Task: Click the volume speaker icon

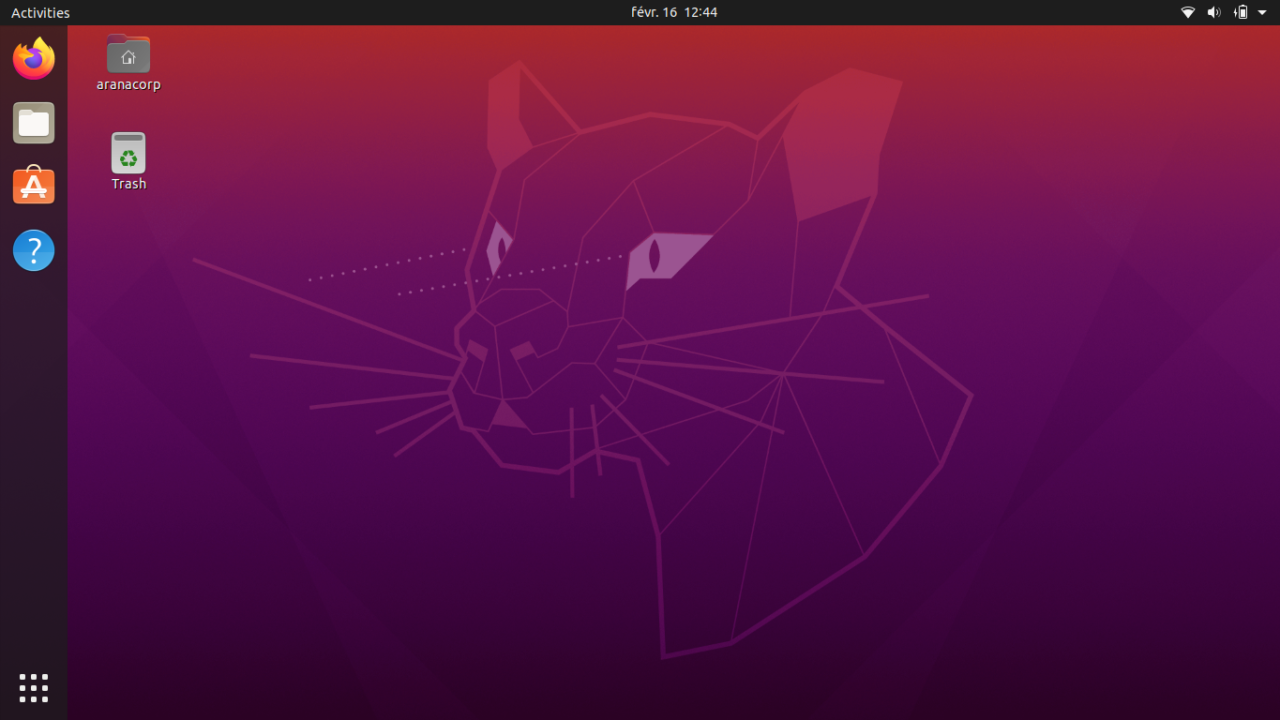Action: click(1214, 12)
